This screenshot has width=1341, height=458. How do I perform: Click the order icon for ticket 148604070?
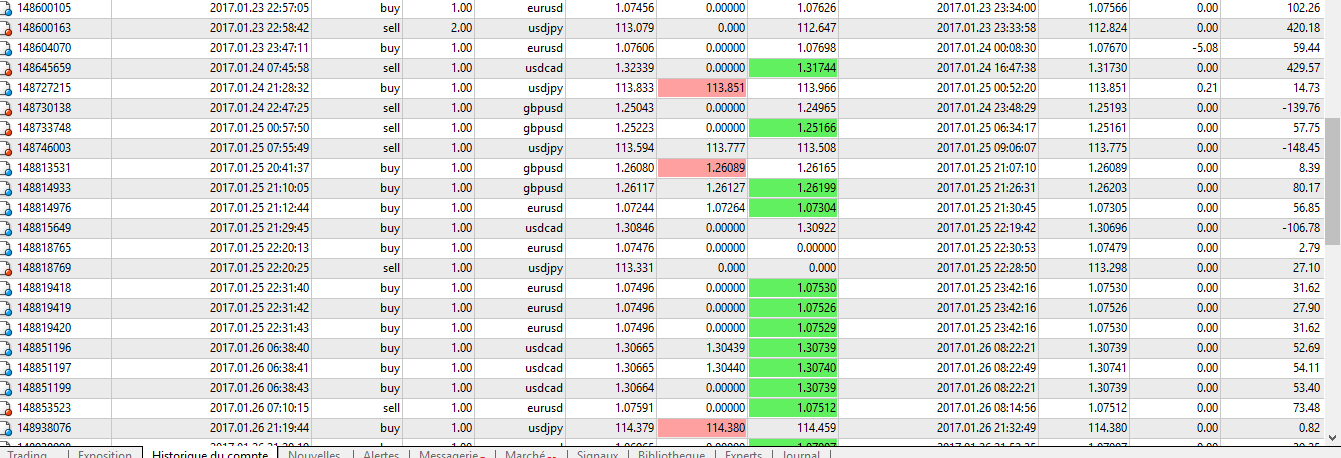click(x=7, y=48)
